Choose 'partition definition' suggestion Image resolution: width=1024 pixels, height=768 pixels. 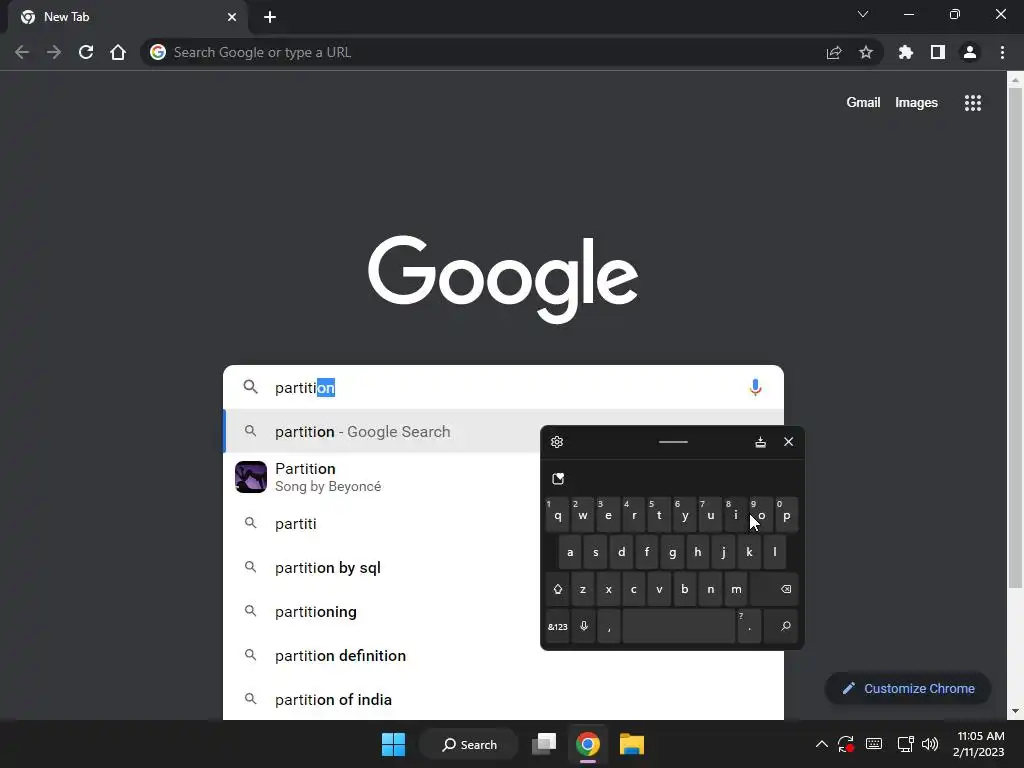click(381, 655)
